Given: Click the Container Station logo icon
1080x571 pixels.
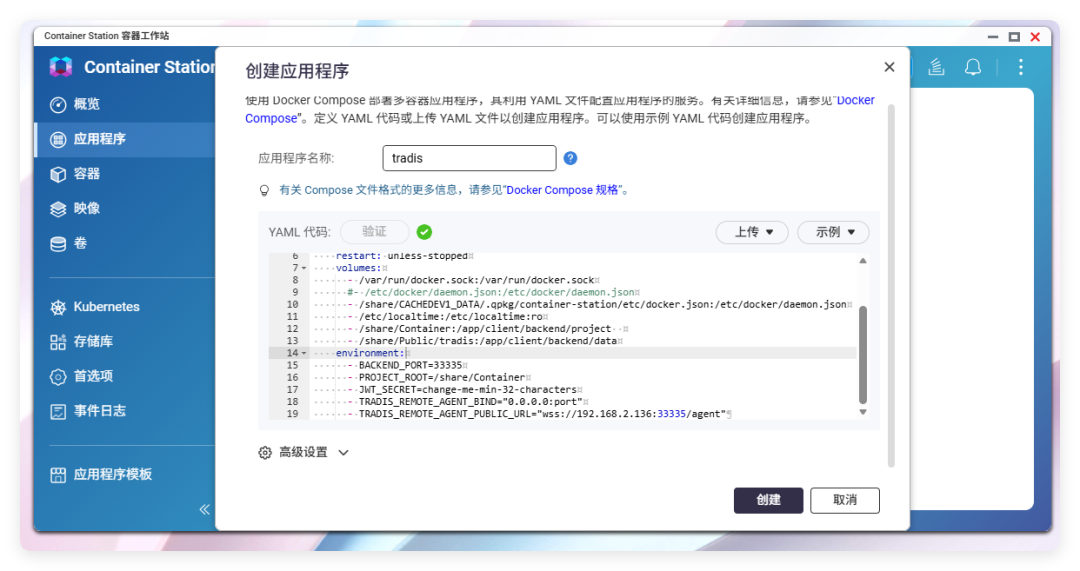Looking at the screenshot, I should click(61, 67).
